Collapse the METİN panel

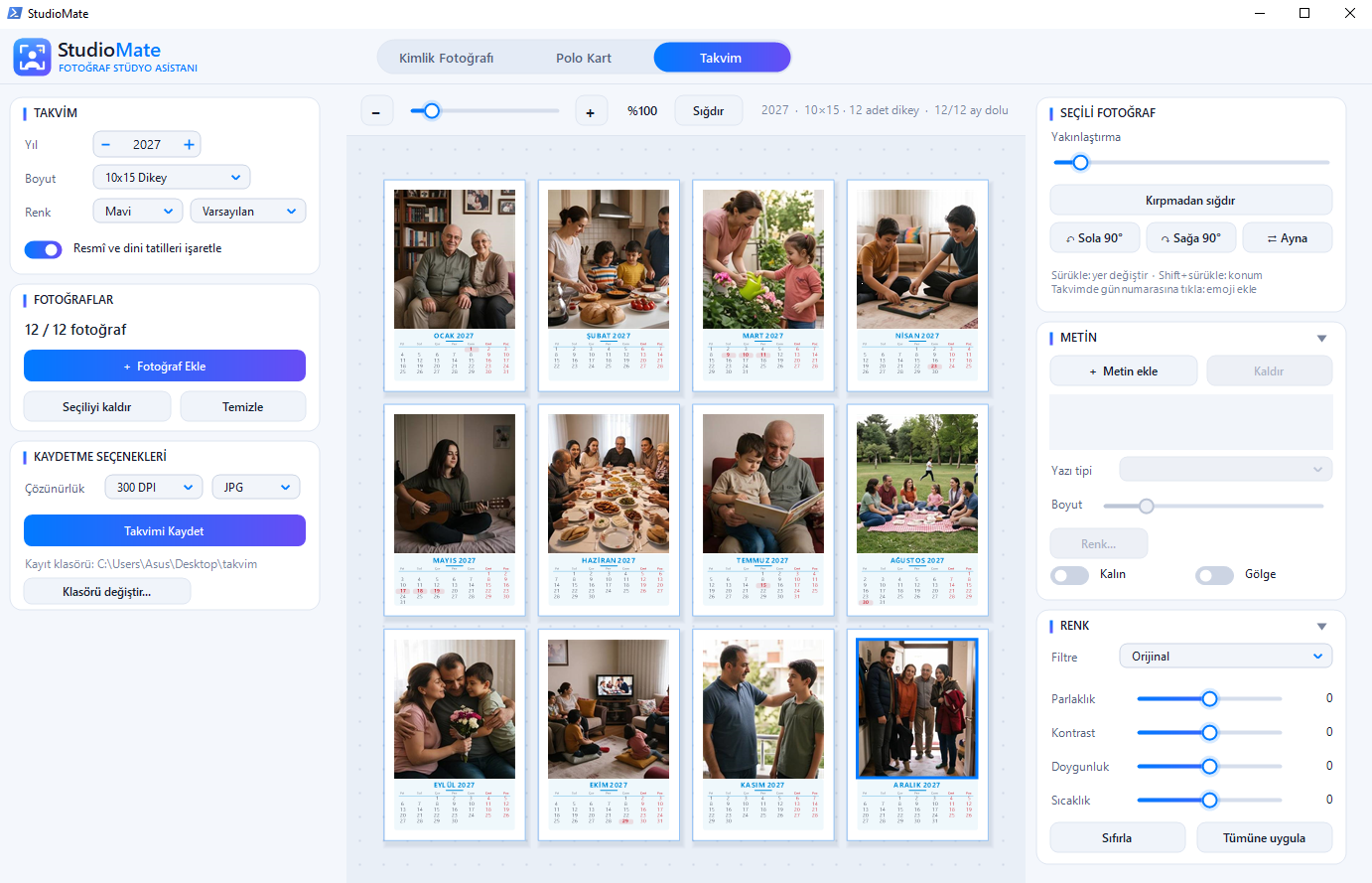(x=1321, y=339)
